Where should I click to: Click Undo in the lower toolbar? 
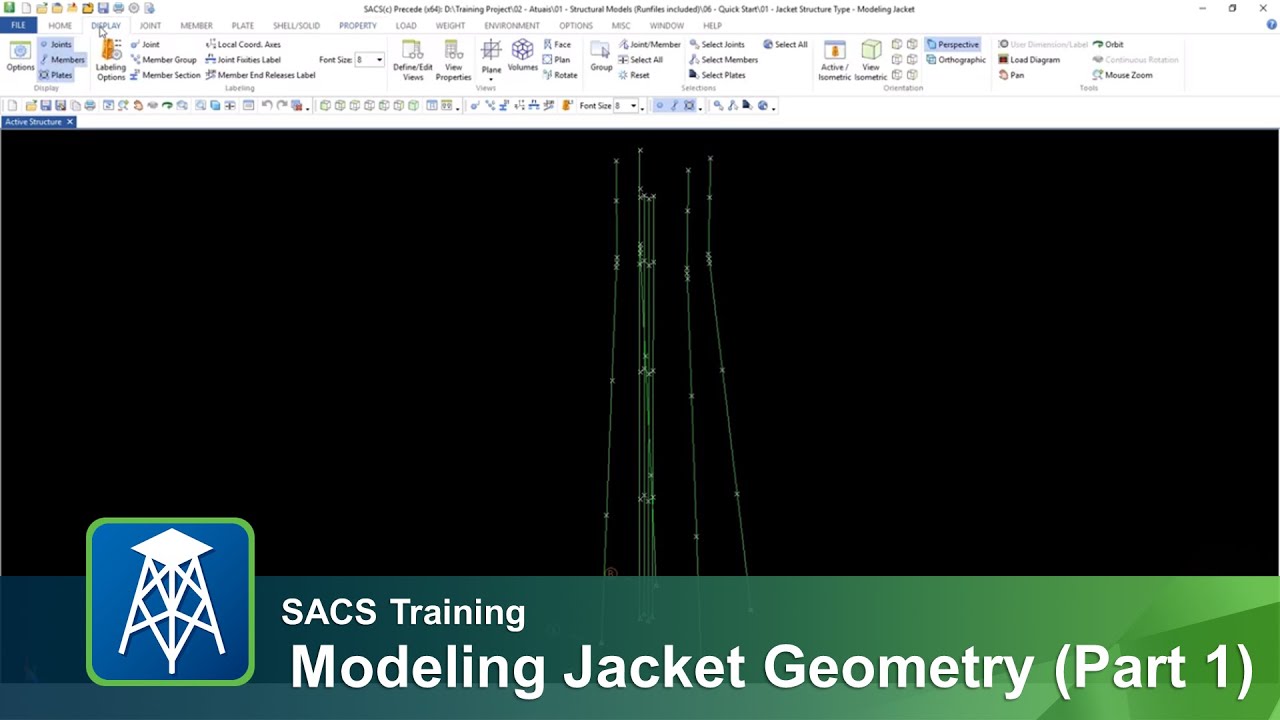[x=267, y=105]
